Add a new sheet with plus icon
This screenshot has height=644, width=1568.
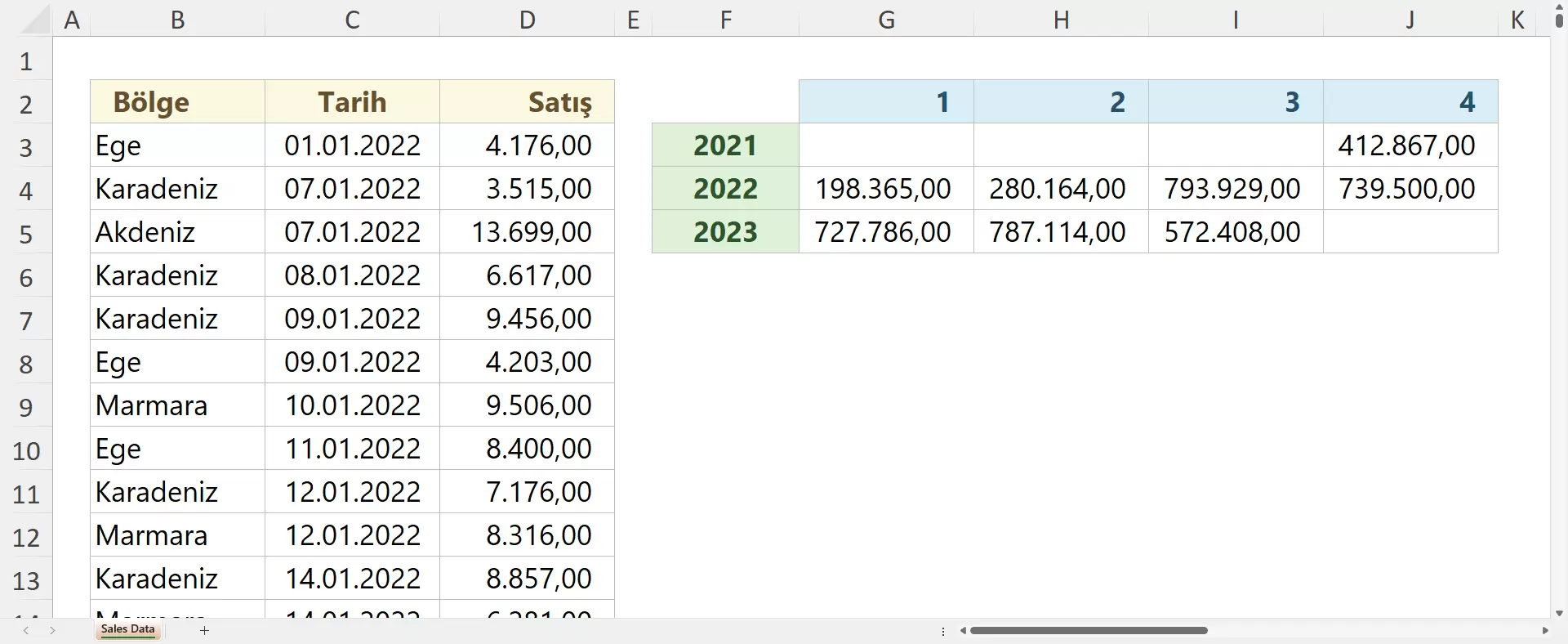(x=204, y=630)
